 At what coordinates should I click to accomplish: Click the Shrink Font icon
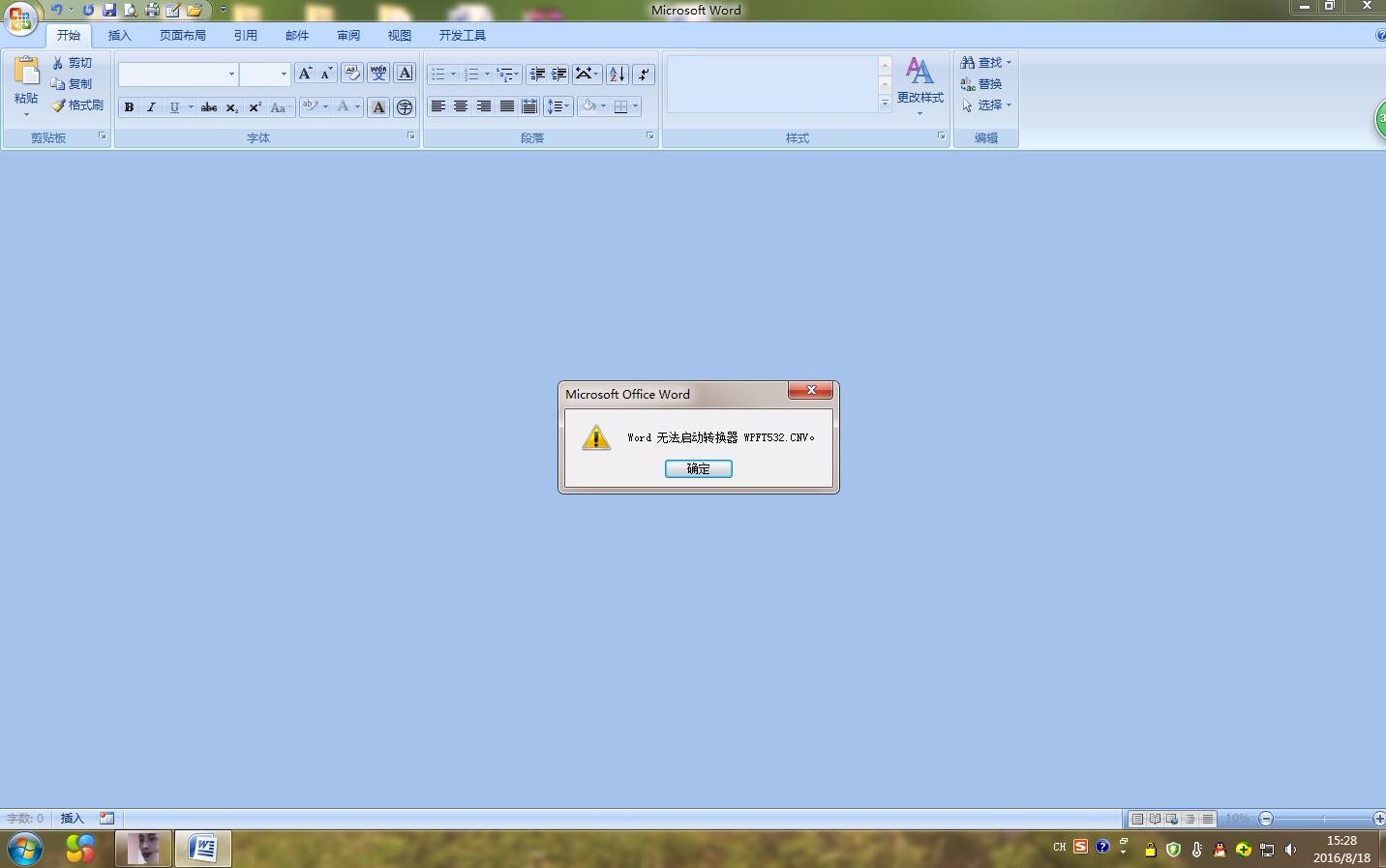327,74
